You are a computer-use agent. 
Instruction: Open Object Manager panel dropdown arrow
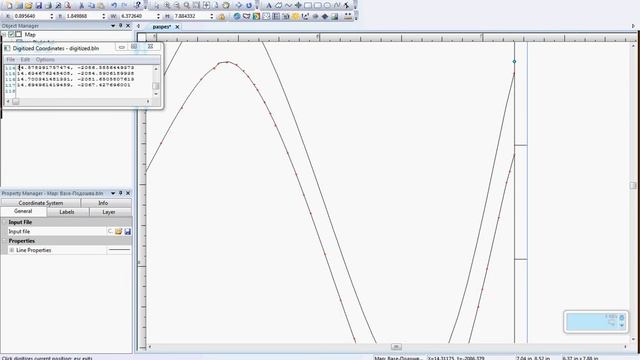(x=113, y=26)
